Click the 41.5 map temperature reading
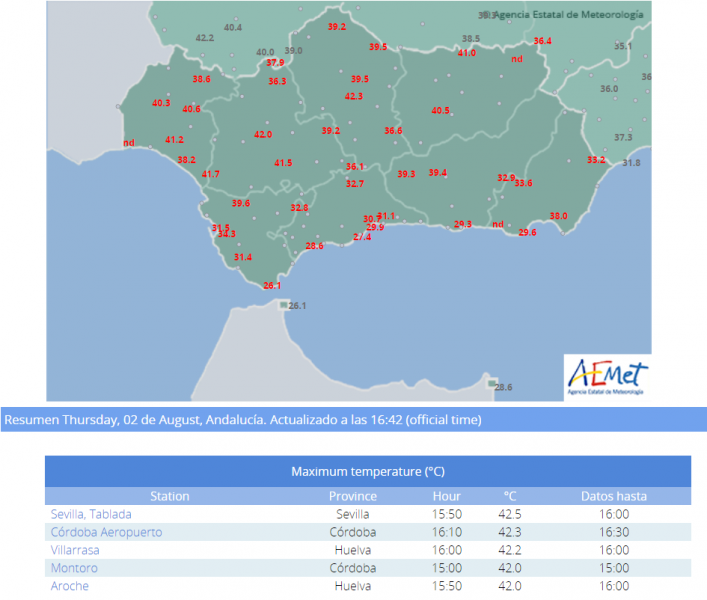Viewport: 707px width, 600px height. [x=283, y=163]
